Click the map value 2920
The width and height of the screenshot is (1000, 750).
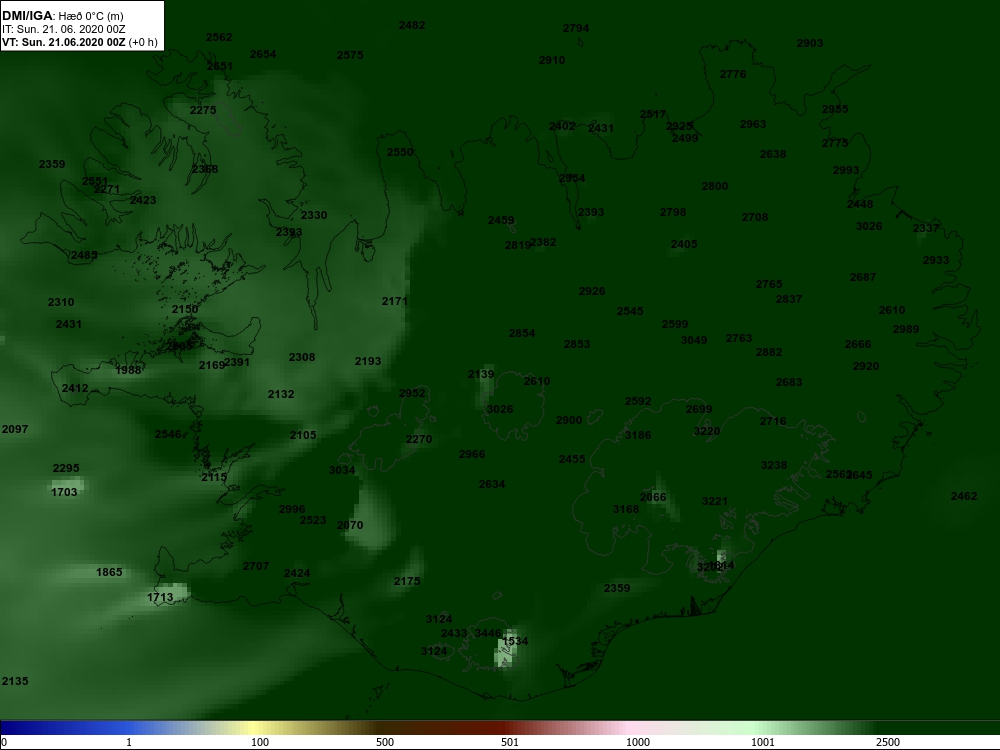click(865, 367)
